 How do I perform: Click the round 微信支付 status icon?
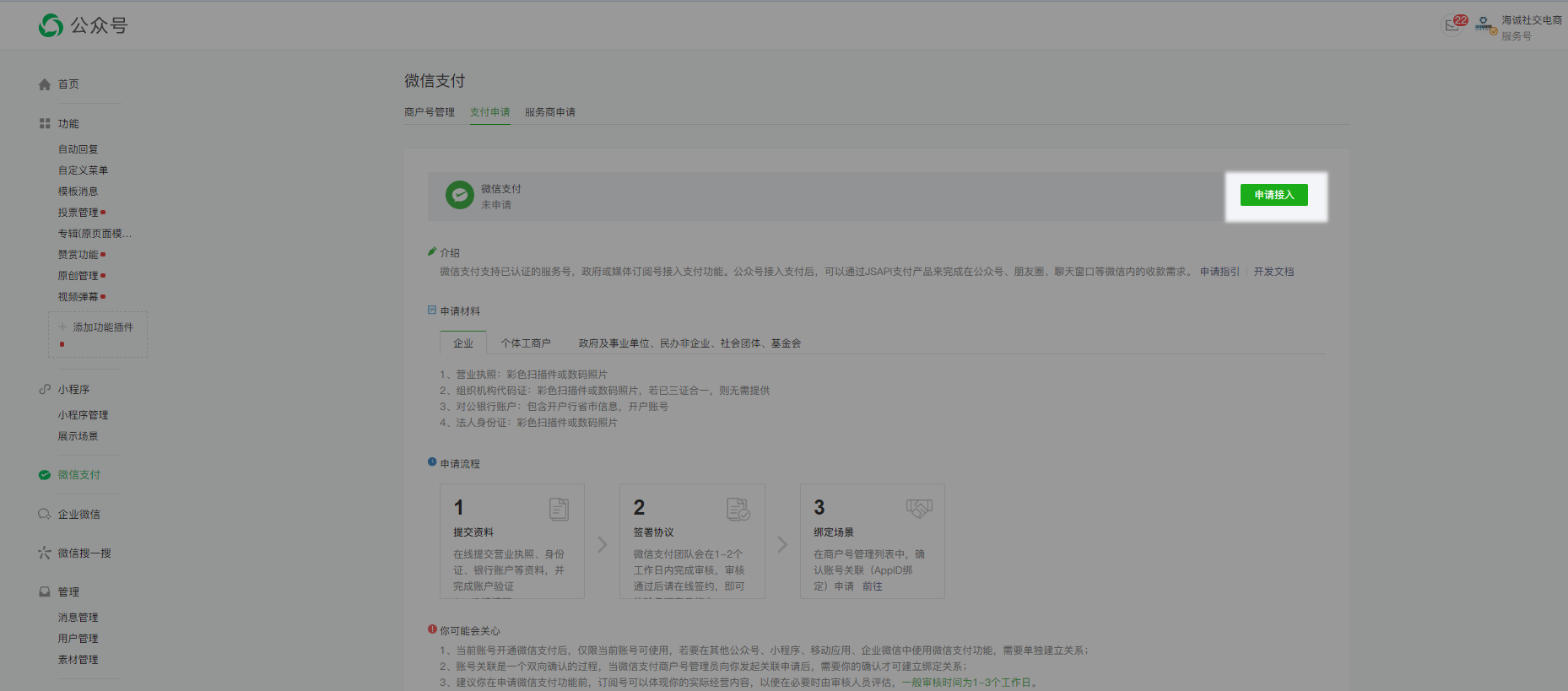(x=460, y=196)
